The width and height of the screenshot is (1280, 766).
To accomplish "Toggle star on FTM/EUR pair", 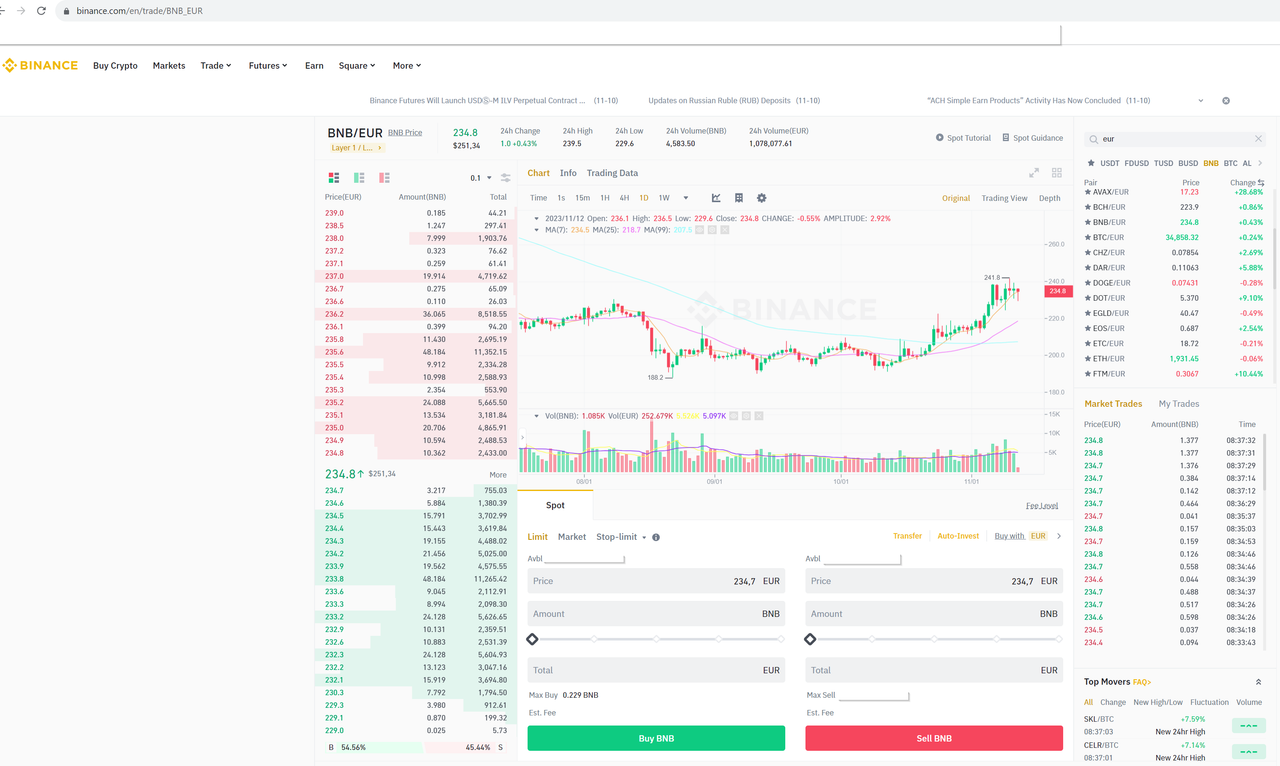I will coord(1089,374).
